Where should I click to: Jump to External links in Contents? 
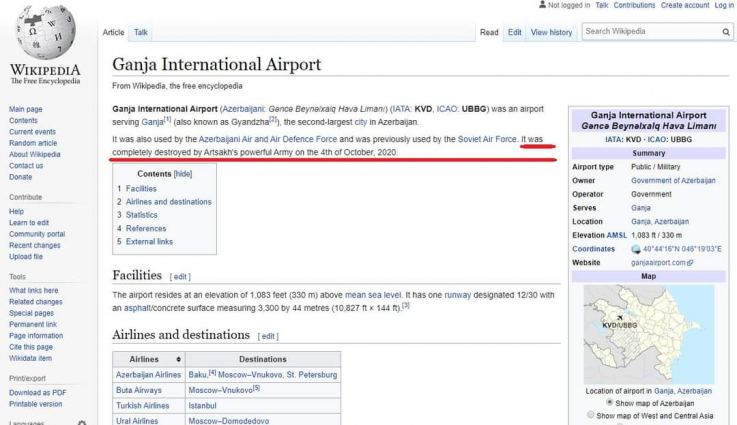149,242
